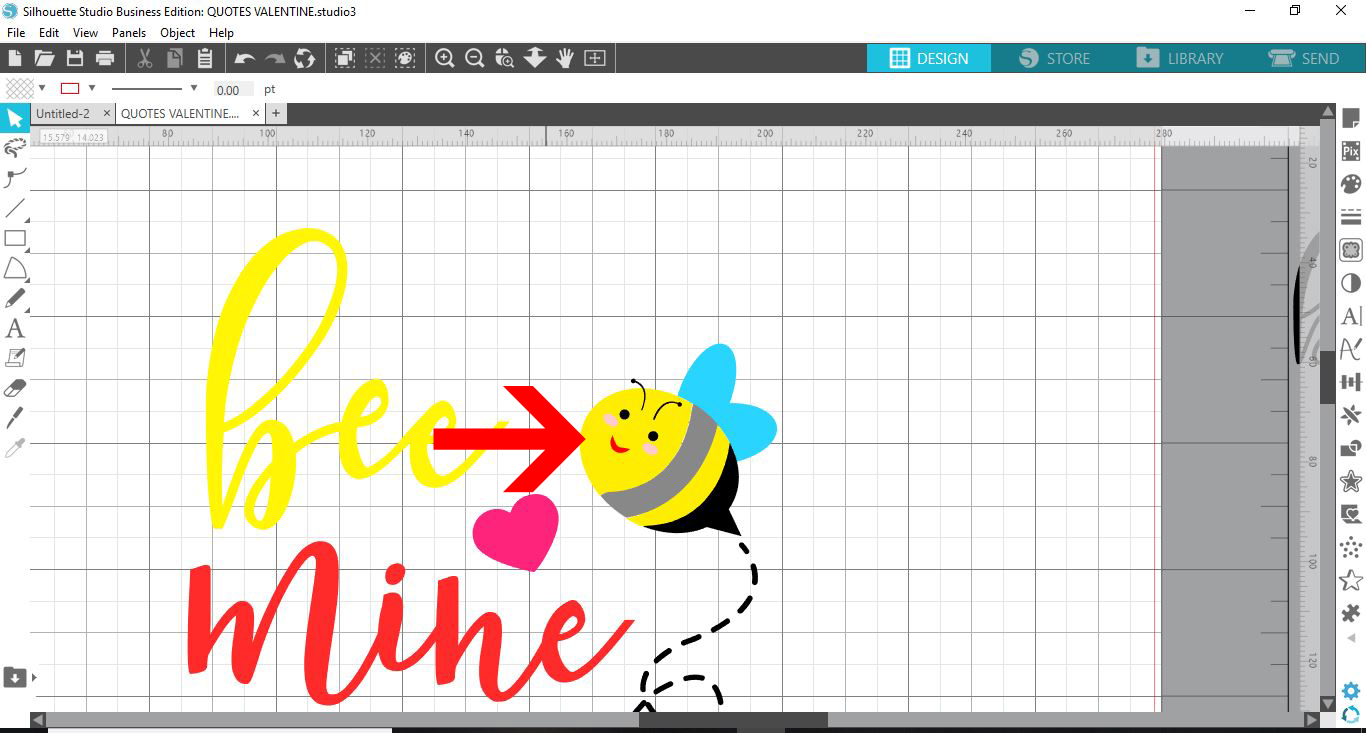Undo the last action
The height and width of the screenshot is (733, 1366).
[x=245, y=59]
